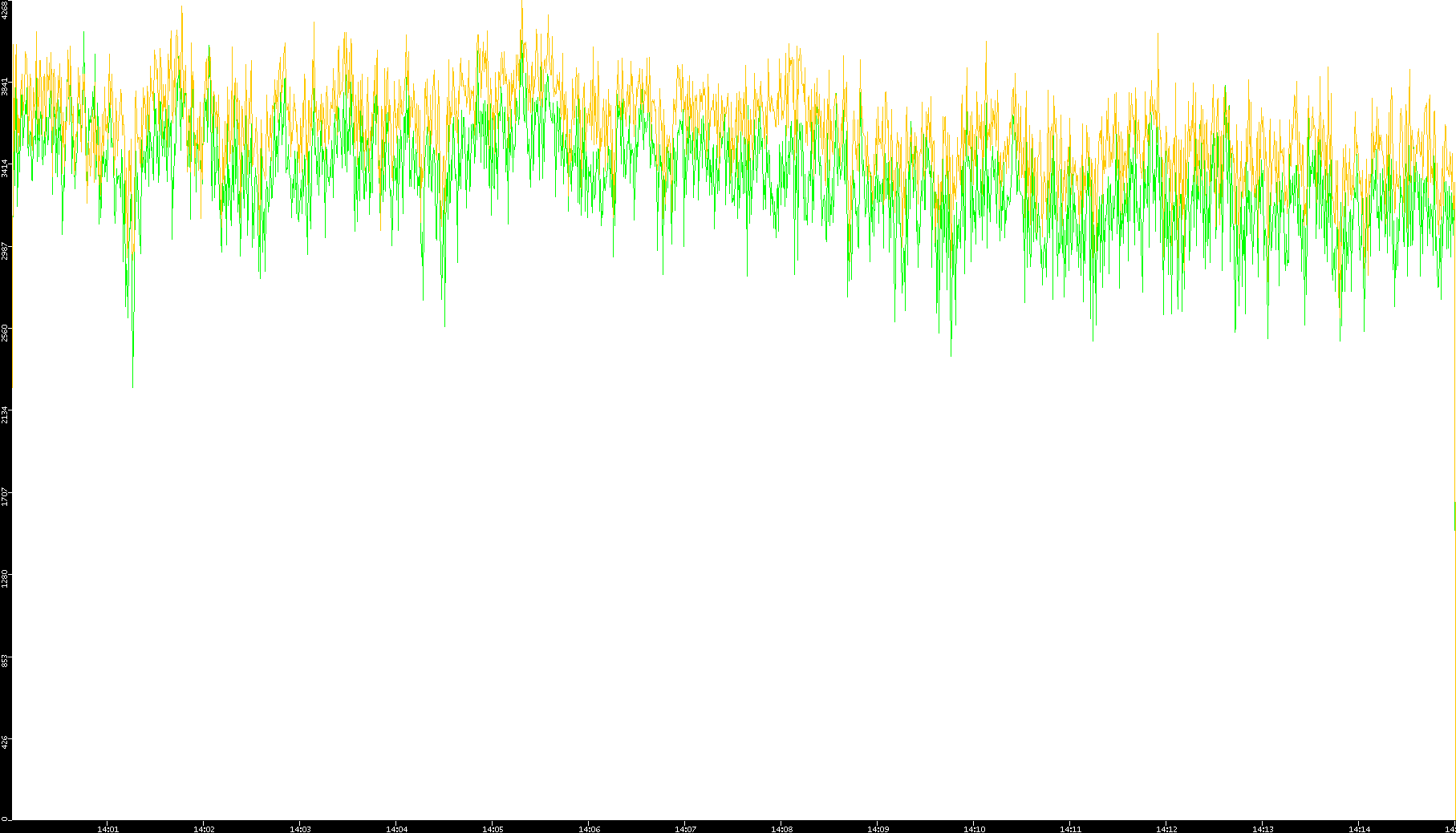
Task: Click the 14:06 time marker
Action: (589, 829)
